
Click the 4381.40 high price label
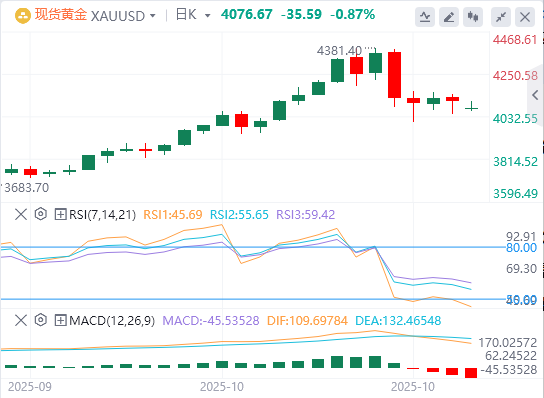click(339, 51)
